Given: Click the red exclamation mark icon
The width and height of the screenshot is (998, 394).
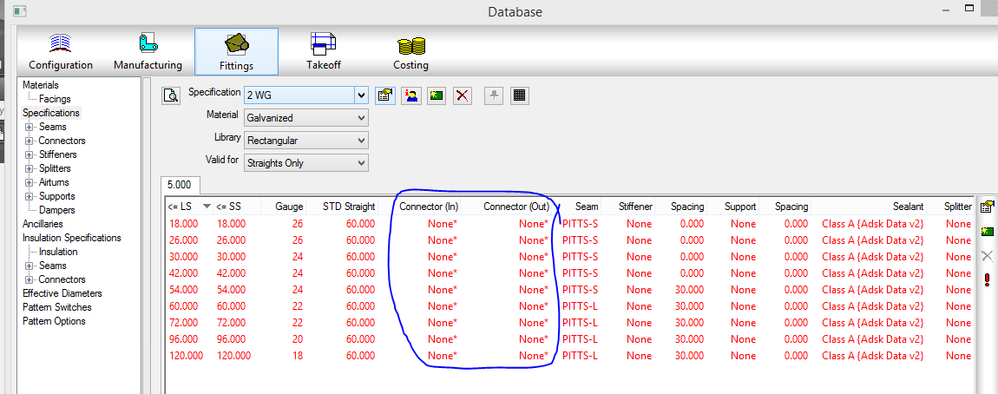Looking at the screenshot, I should click(987, 279).
